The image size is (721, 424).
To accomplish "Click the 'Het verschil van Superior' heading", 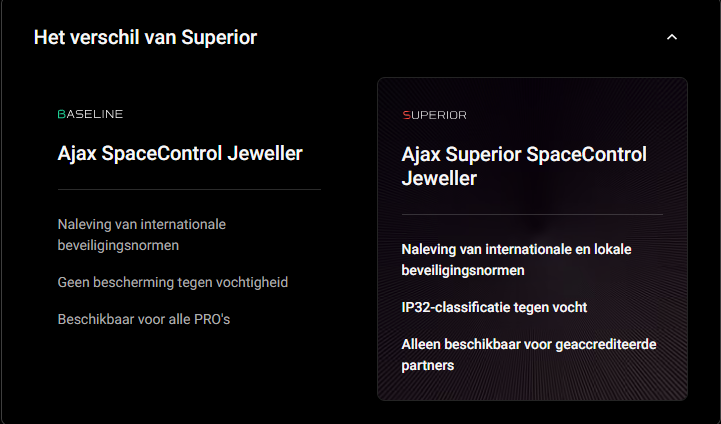I will pyautogui.click(x=145, y=37).
